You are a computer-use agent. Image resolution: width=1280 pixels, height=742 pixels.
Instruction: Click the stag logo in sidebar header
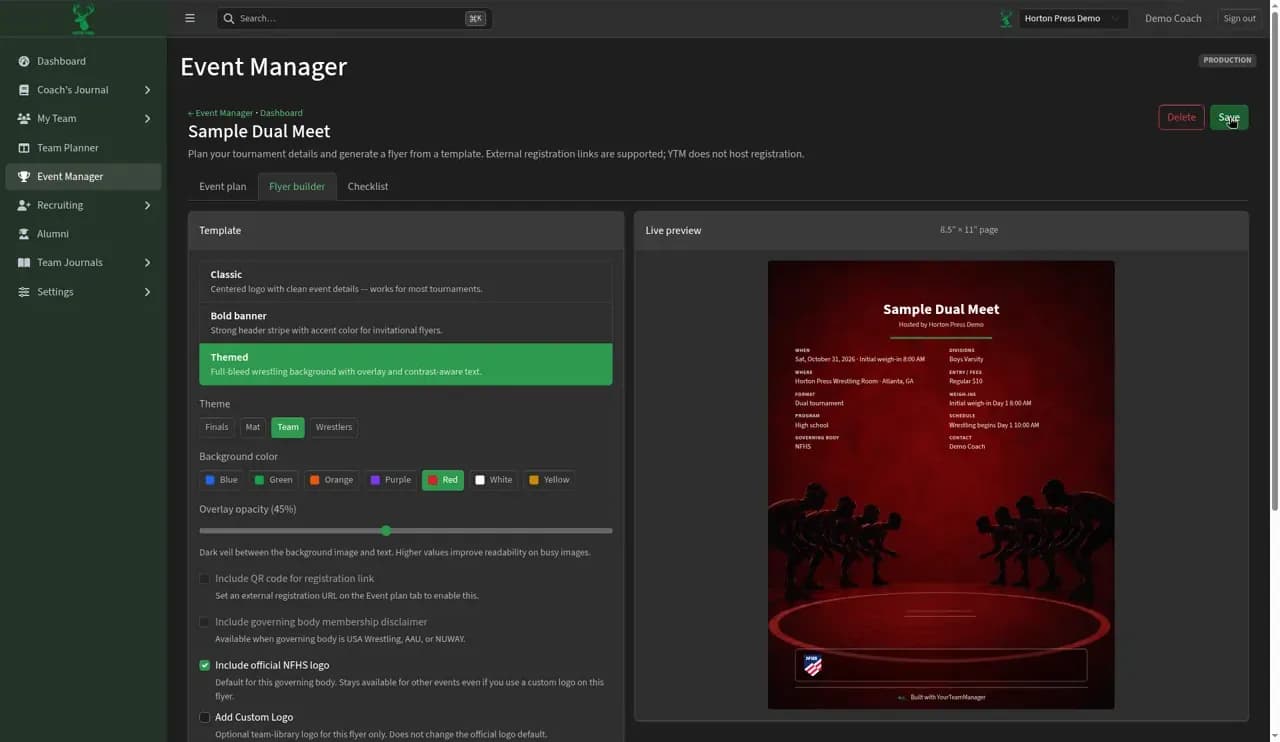[83, 18]
